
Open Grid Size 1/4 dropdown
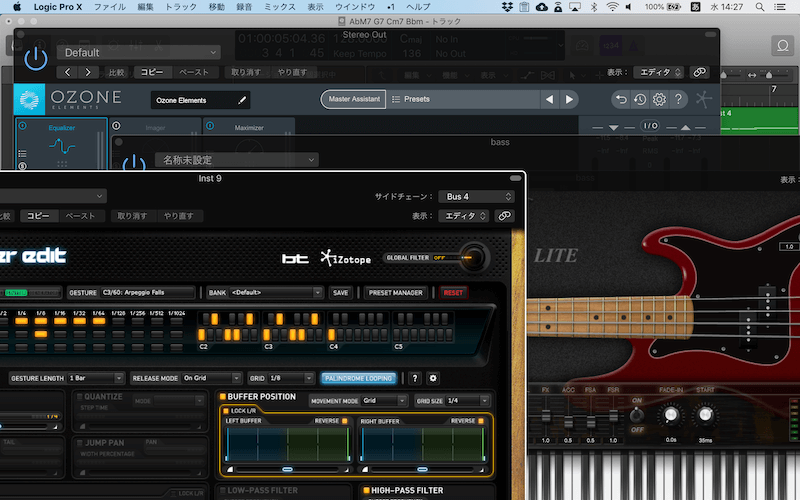pos(467,401)
